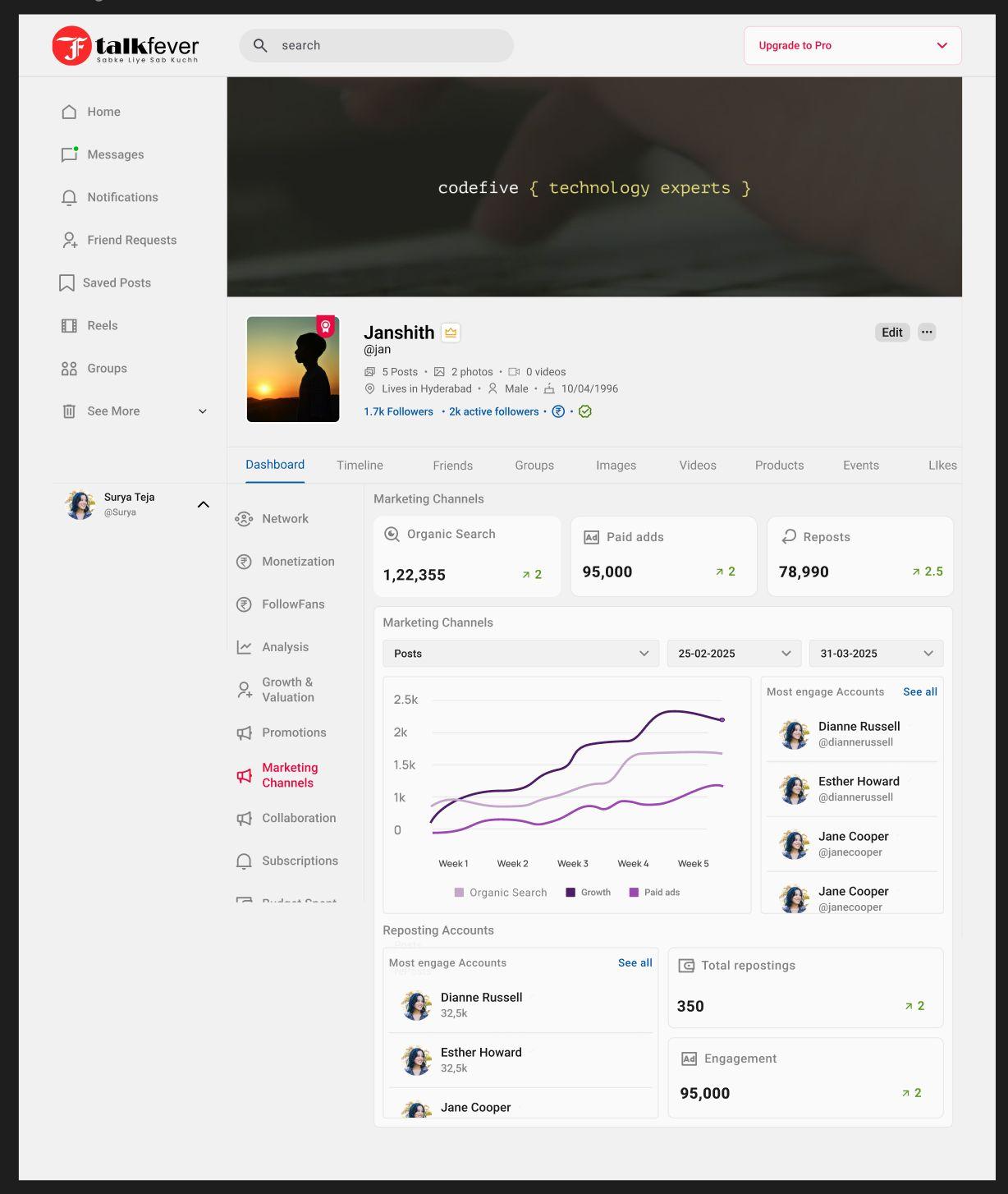Click See all beside Most engage Accounts chart
The image size is (1008, 1194).
919,692
